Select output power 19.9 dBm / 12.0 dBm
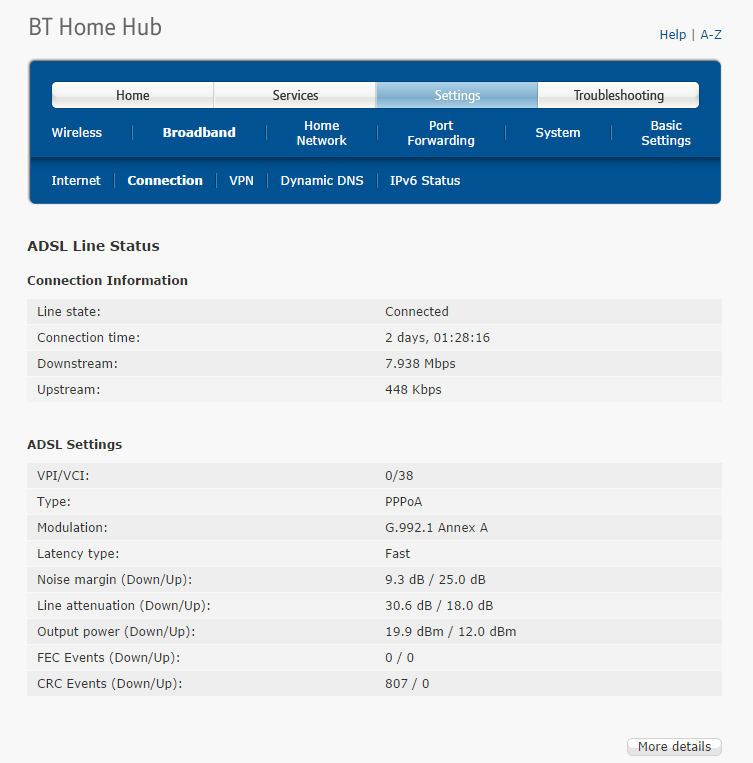 point(451,632)
